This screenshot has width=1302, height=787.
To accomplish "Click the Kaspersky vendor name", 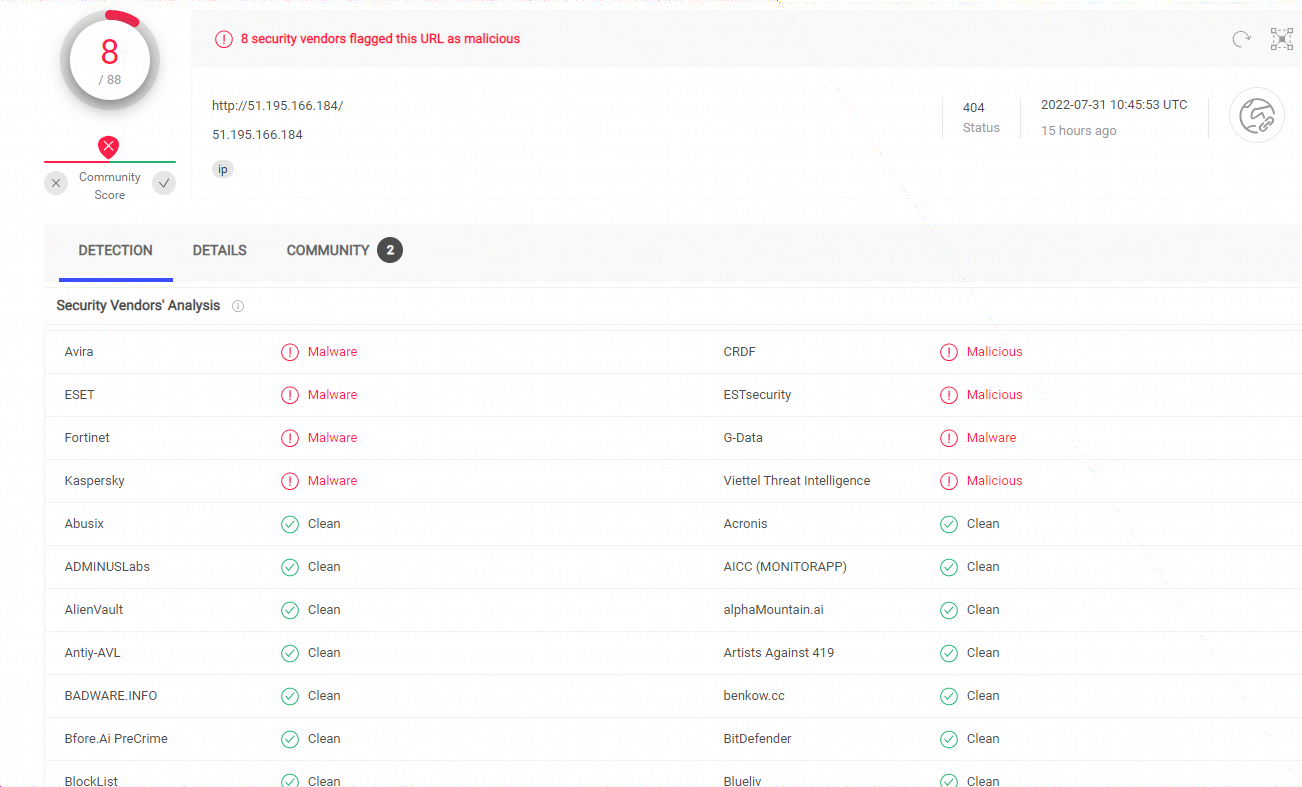I will (95, 481).
